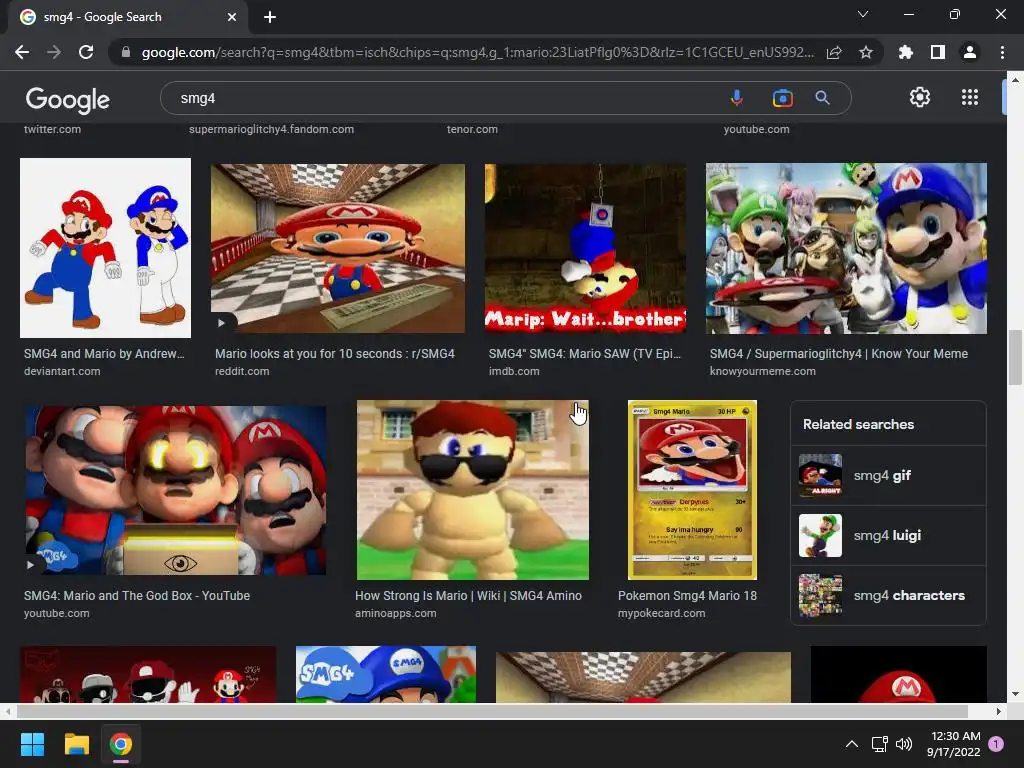Click the scrollbar down arrow
Viewport: 1024px width, 768px height.
tap(1015, 694)
